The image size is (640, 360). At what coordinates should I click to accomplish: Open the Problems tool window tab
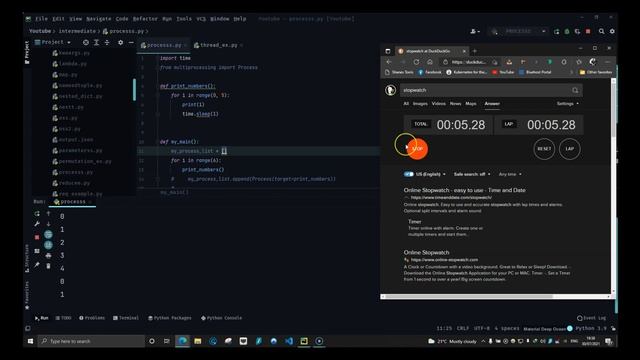[x=92, y=318]
